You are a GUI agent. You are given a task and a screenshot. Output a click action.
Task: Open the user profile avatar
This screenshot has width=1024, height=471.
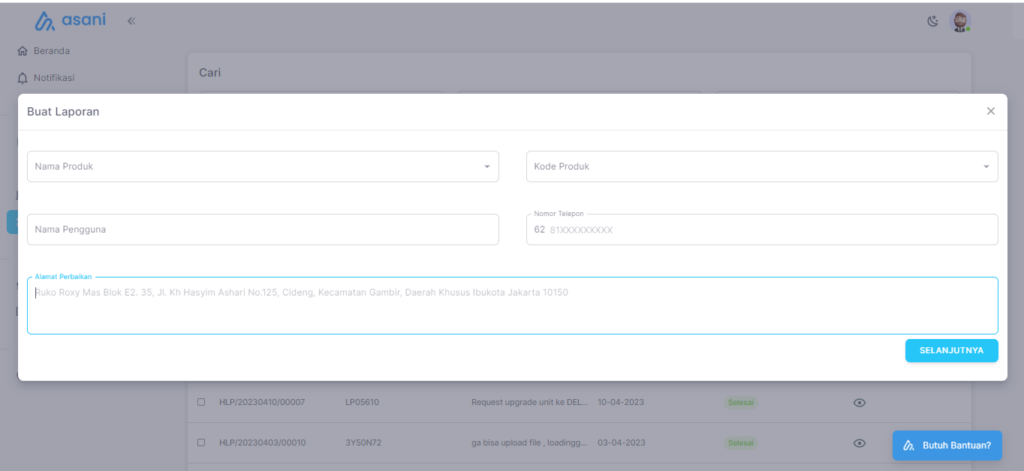pyautogui.click(x=960, y=21)
